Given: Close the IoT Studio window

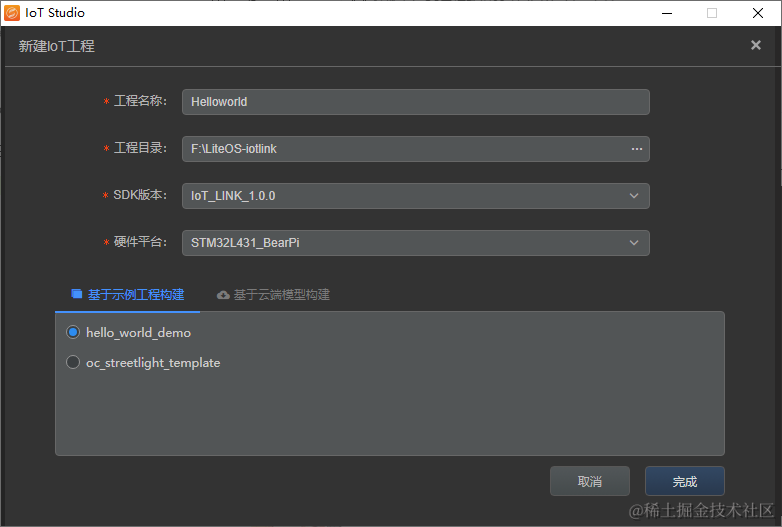Looking at the screenshot, I should point(758,13).
